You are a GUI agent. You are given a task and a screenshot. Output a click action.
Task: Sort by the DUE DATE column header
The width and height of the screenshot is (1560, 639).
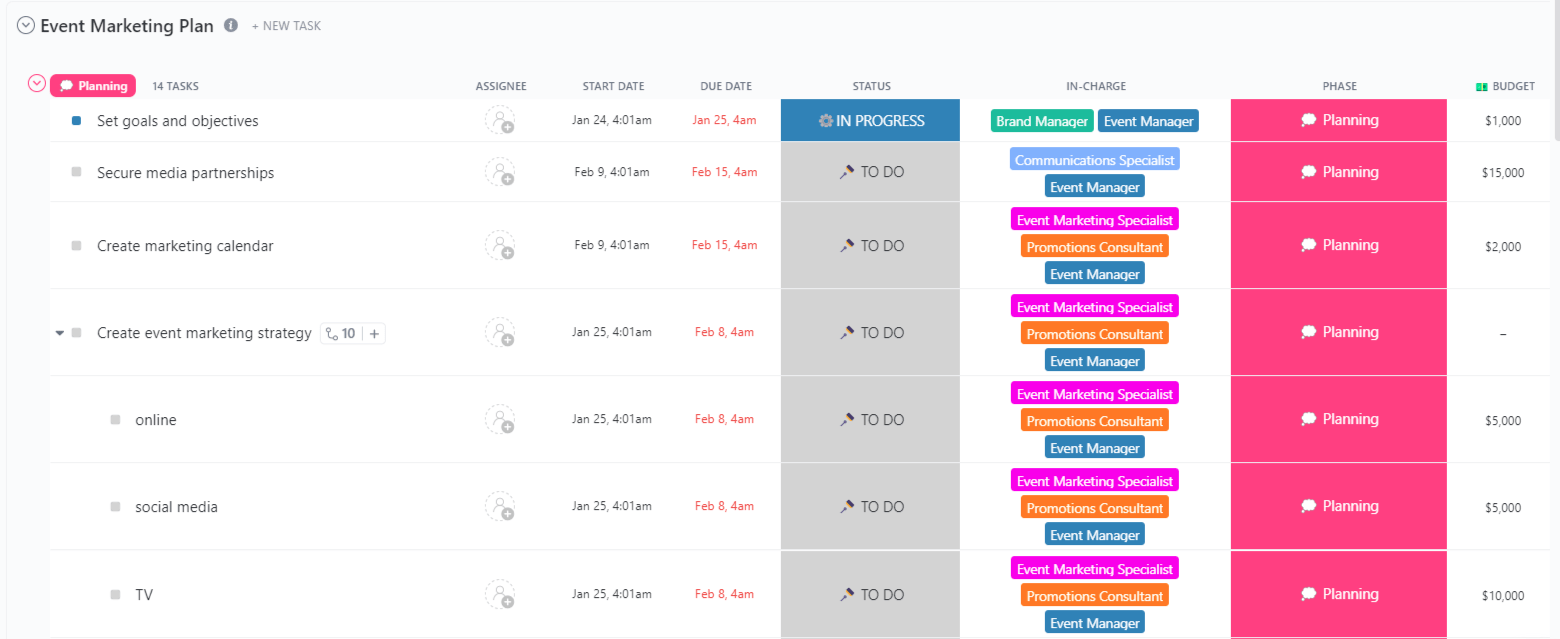click(x=725, y=86)
